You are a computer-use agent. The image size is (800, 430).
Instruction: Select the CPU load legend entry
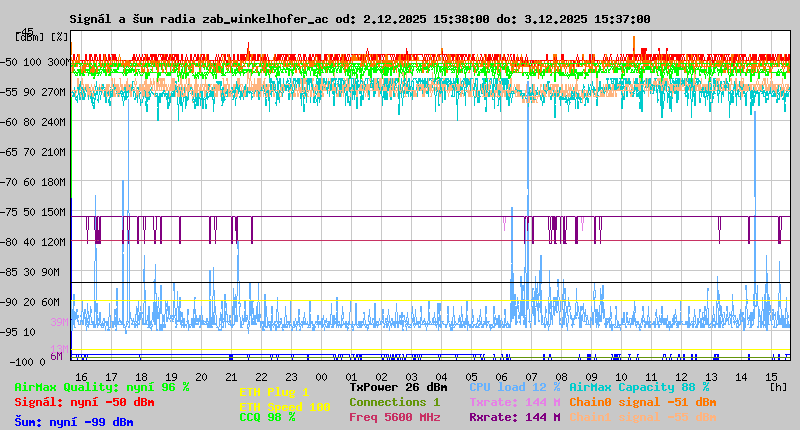coord(514,387)
